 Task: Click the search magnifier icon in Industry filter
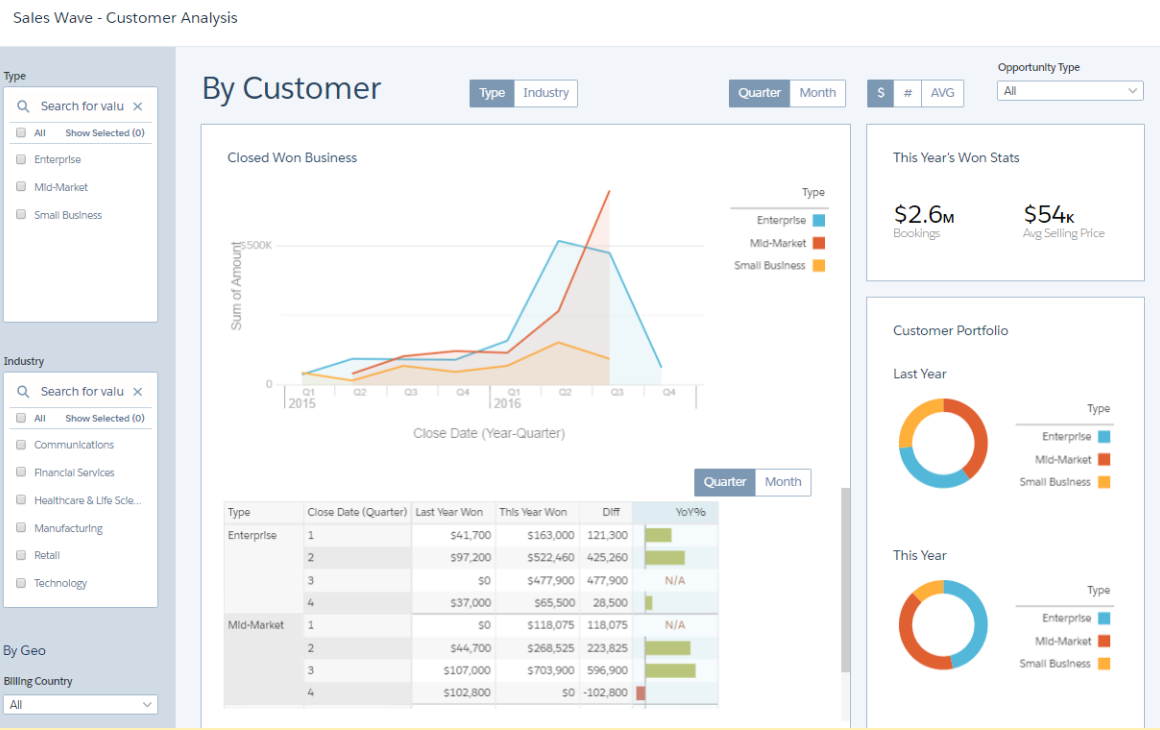click(23, 391)
